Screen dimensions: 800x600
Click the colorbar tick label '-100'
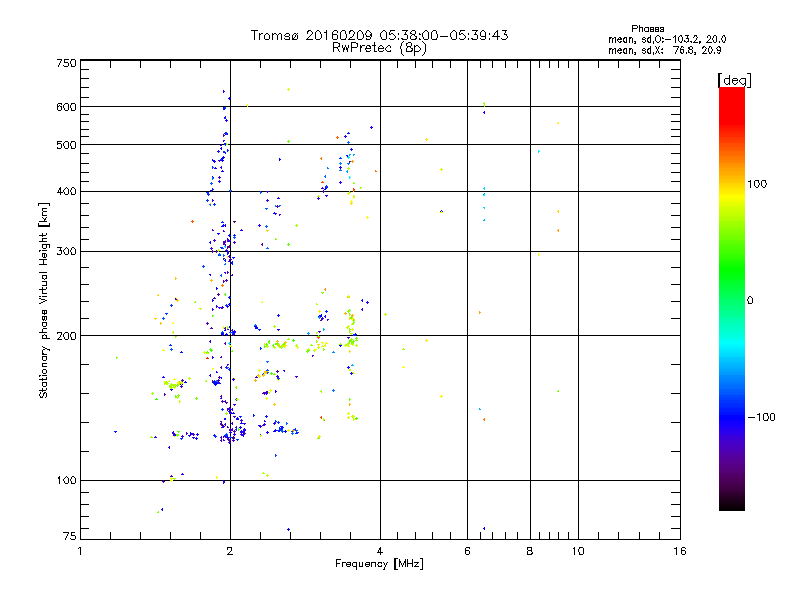click(x=761, y=417)
